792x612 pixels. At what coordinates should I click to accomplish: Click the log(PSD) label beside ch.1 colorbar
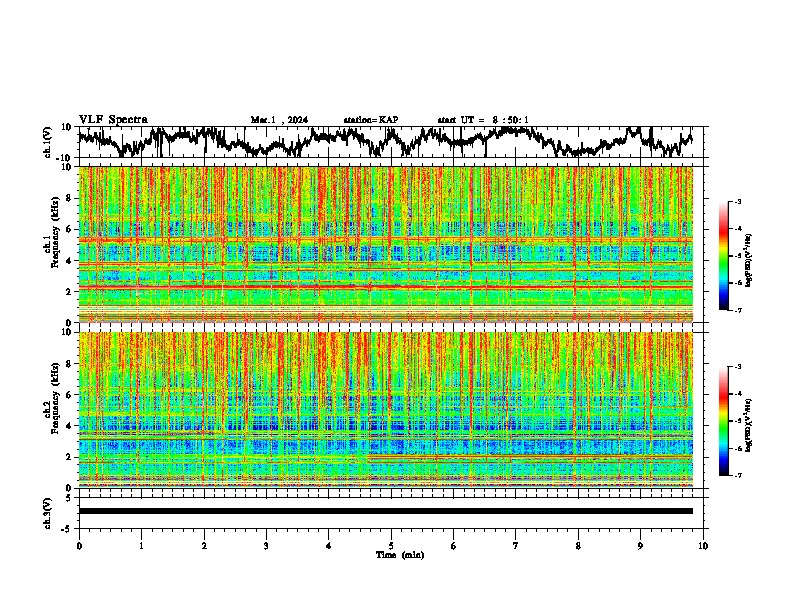click(x=749, y=260)
